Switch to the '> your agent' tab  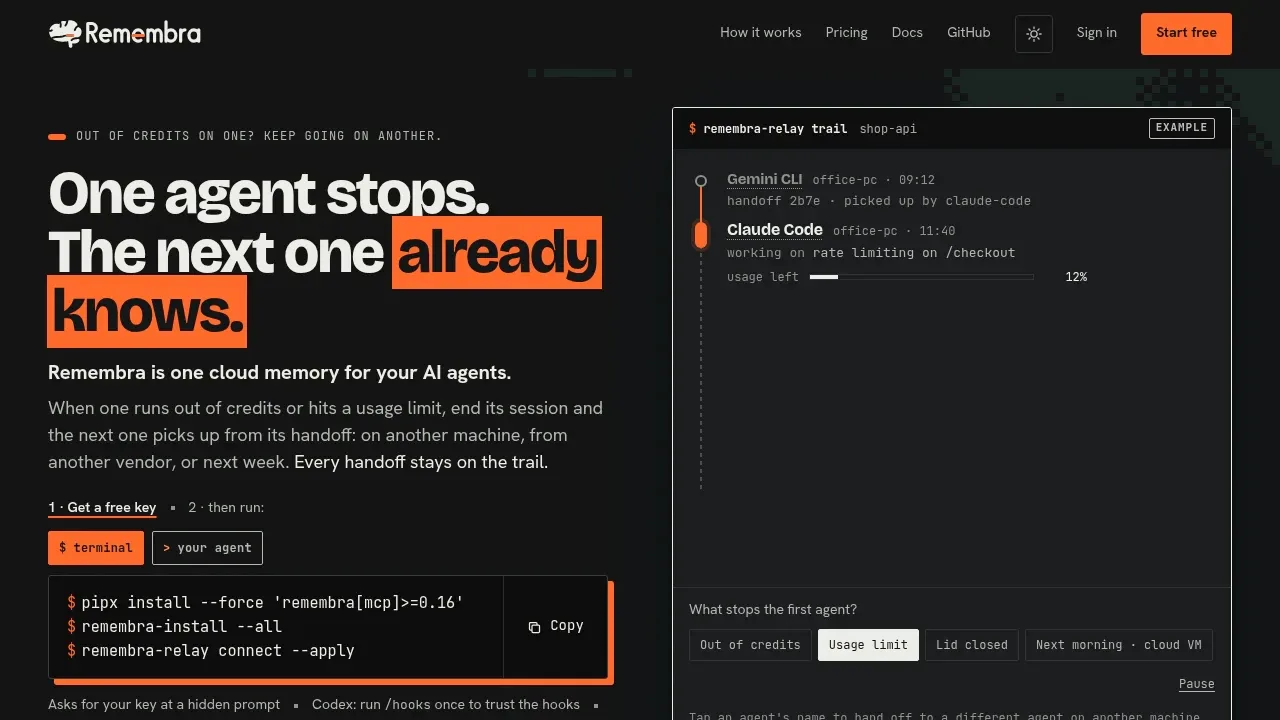[x=207, y=548]
